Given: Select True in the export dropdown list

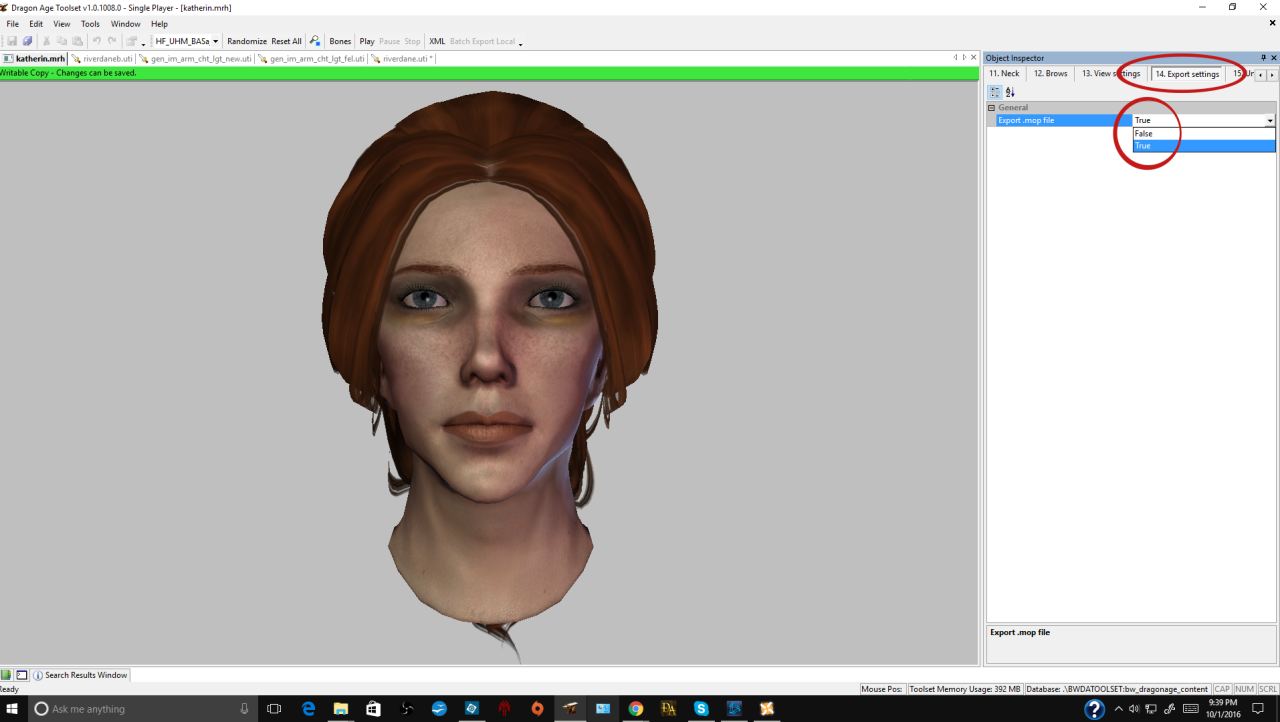Looking at the screenshot, I should point(1144,146).
